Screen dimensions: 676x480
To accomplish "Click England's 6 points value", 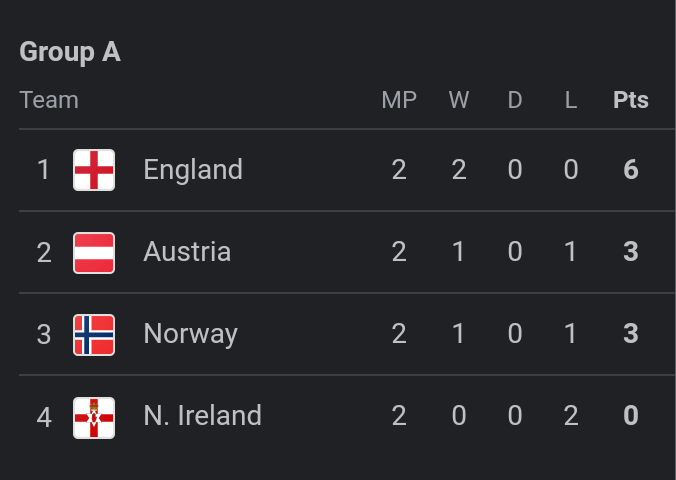I will coord(630,170).
